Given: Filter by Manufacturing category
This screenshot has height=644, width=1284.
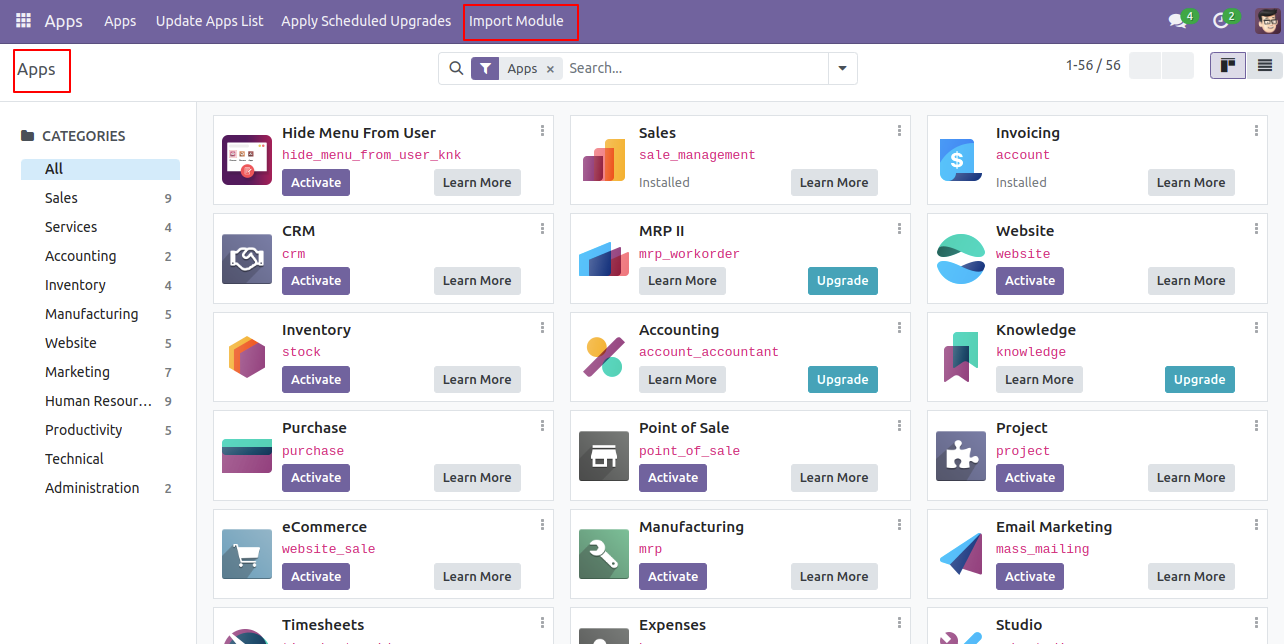Looking at the screenshot, I should [100, 314].
